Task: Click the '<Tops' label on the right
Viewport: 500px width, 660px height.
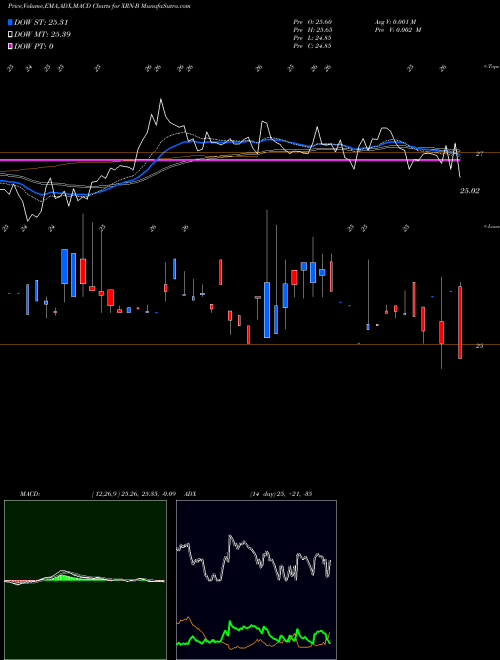Action: pyautogui.click(x=492, y=67)
